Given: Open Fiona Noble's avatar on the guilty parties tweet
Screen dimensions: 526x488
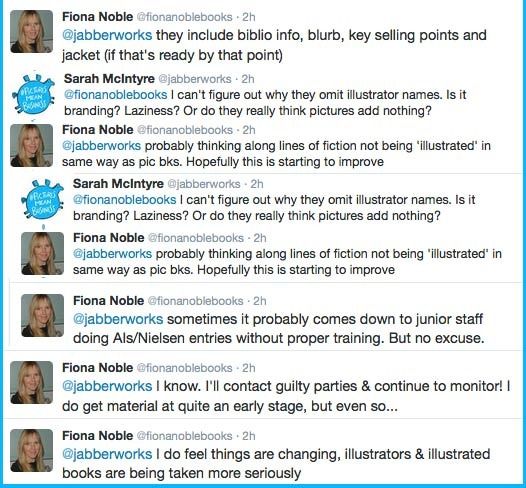Looking at the screenshot, I should [31, 382].
